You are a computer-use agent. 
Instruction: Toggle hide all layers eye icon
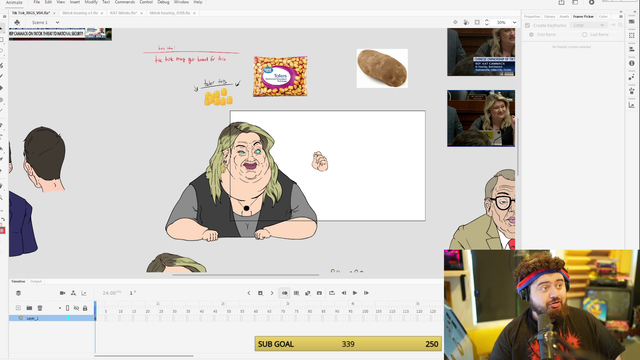(76, 308)
